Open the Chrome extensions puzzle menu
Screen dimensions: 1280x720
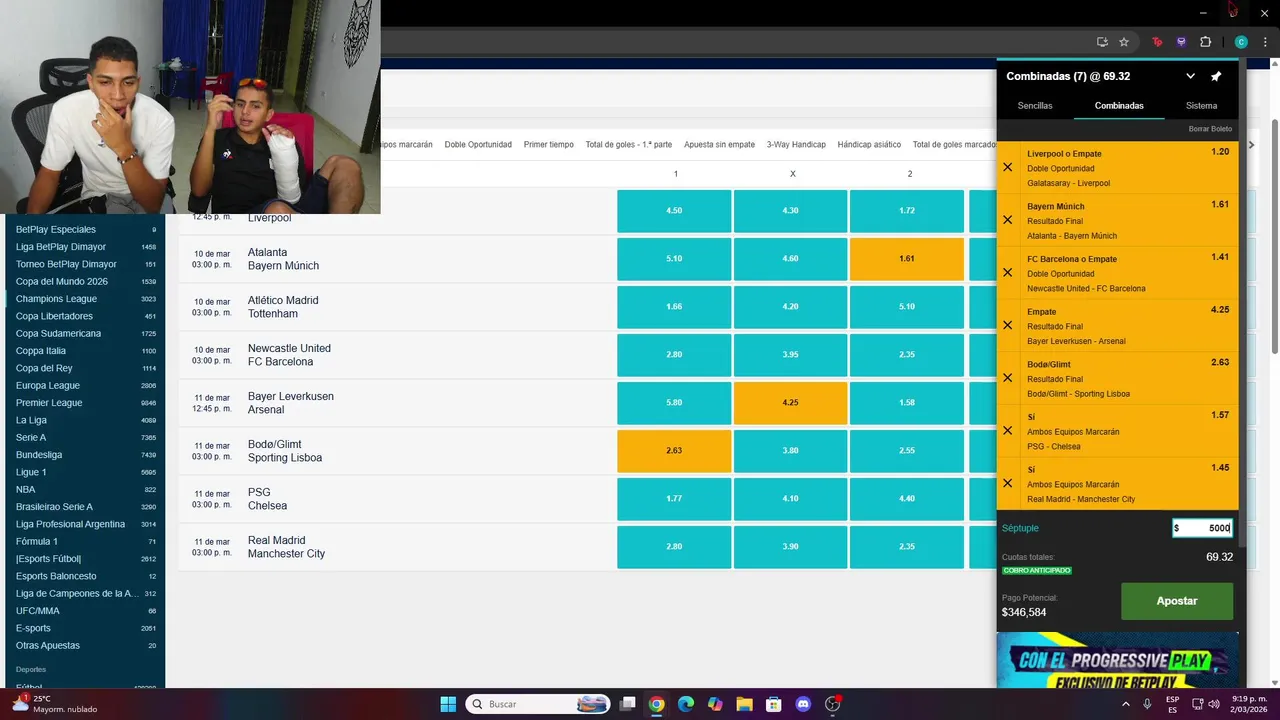pos(1205,42)
